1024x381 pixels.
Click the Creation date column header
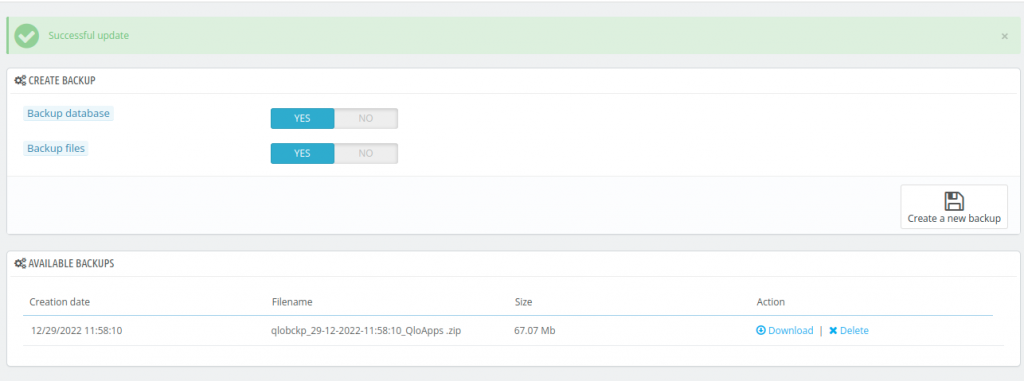60,302
